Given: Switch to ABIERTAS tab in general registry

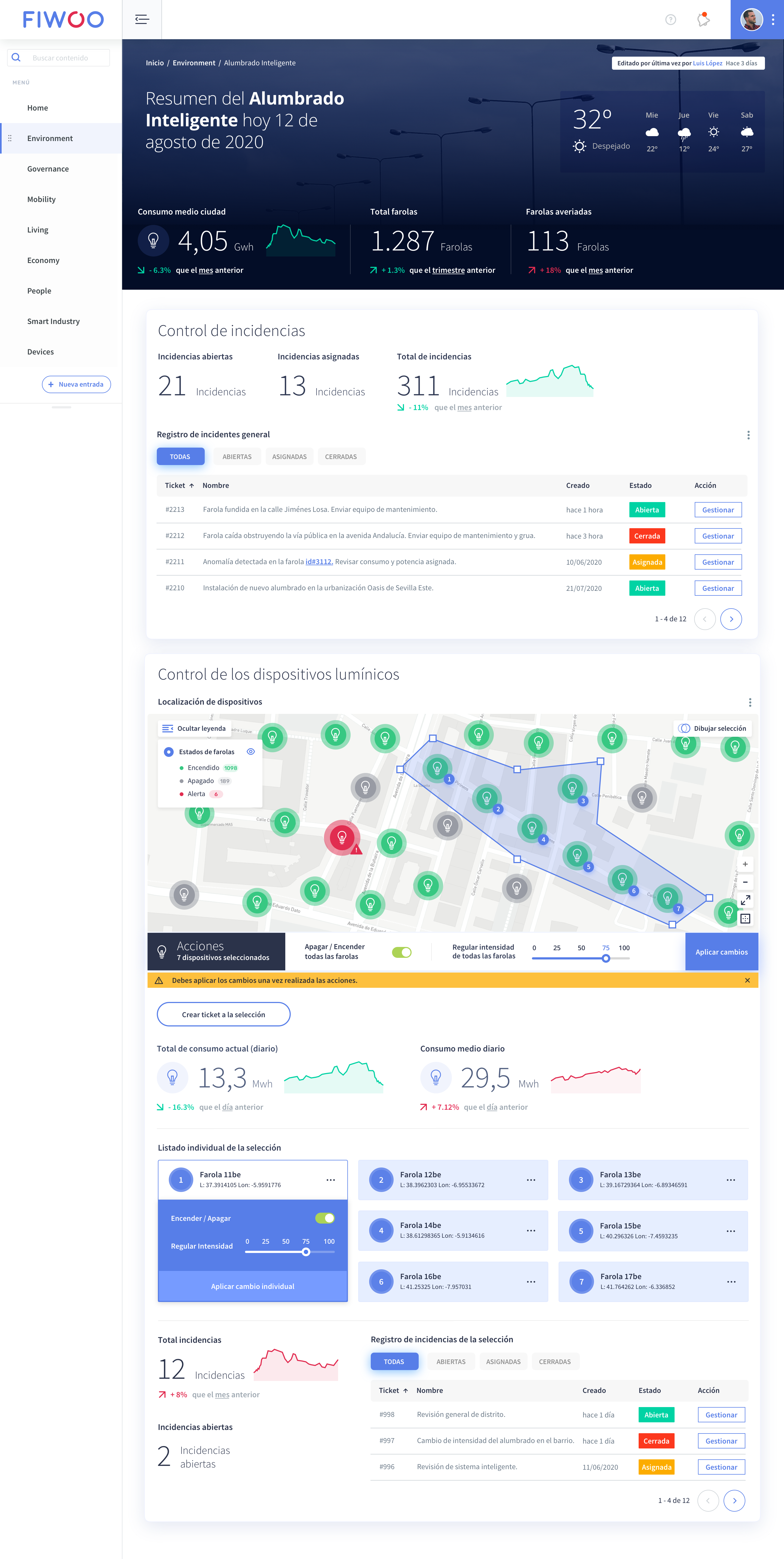Looking at the screenshot, I should click(237, 457).
